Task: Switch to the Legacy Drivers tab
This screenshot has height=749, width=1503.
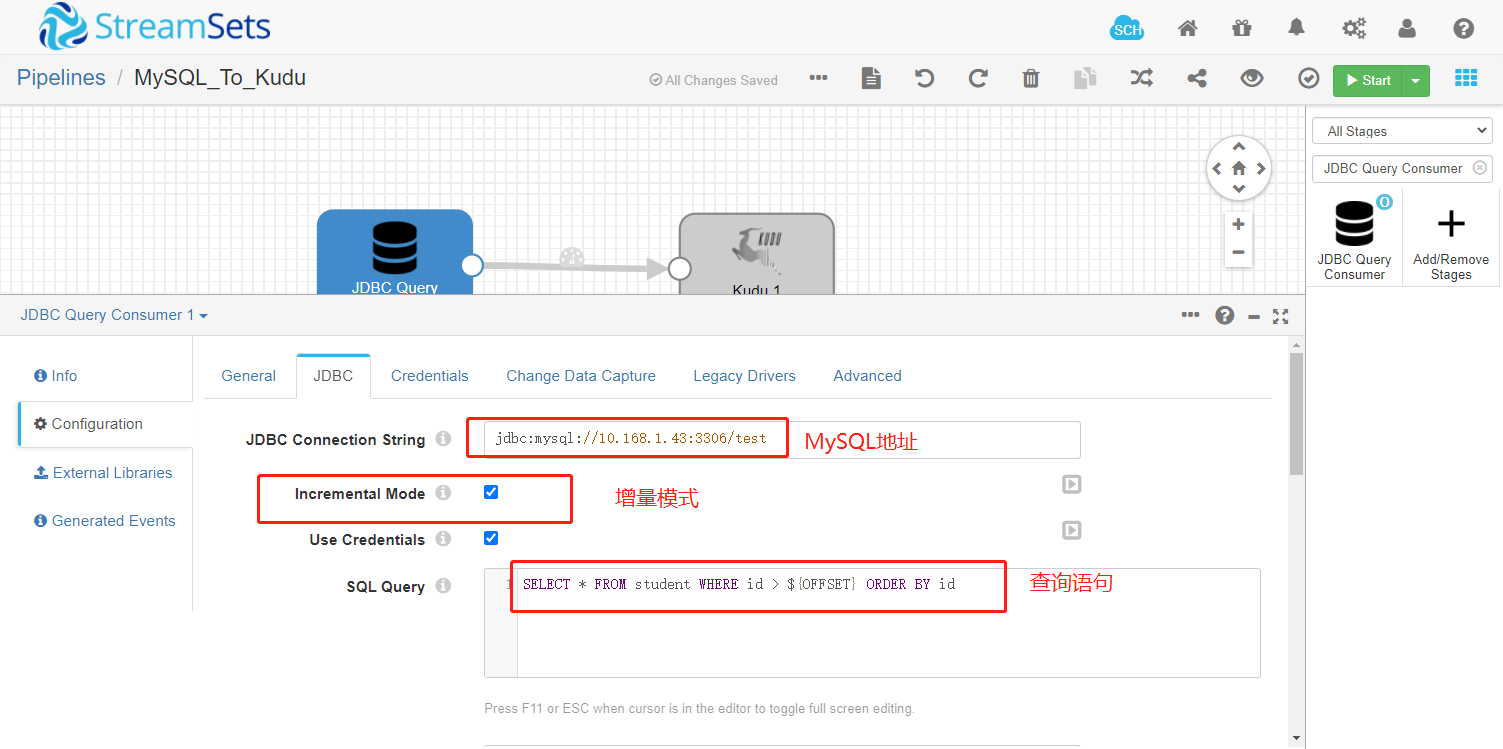Action: tap(744, 376)
